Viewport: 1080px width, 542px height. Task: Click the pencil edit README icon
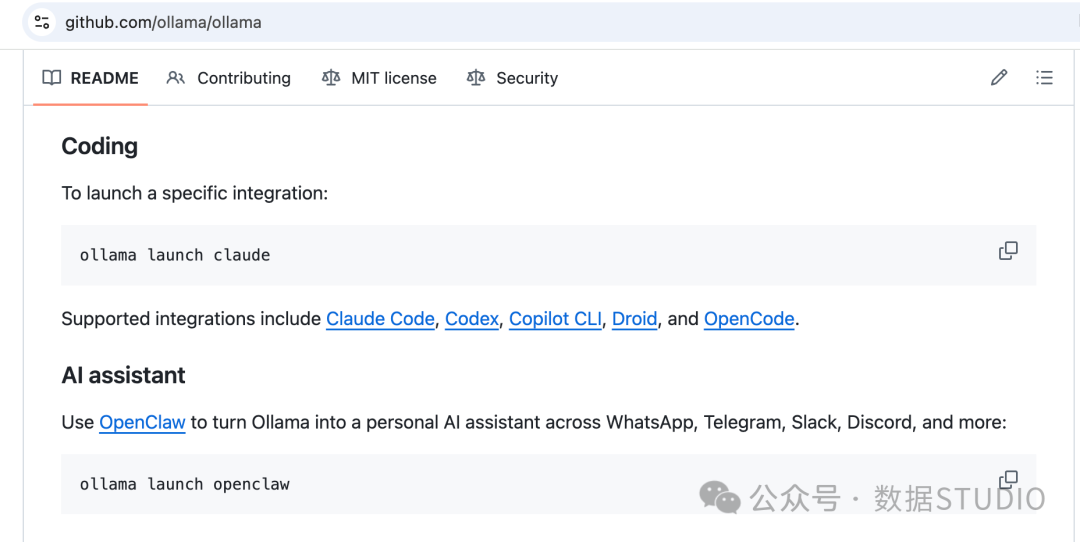999,77
